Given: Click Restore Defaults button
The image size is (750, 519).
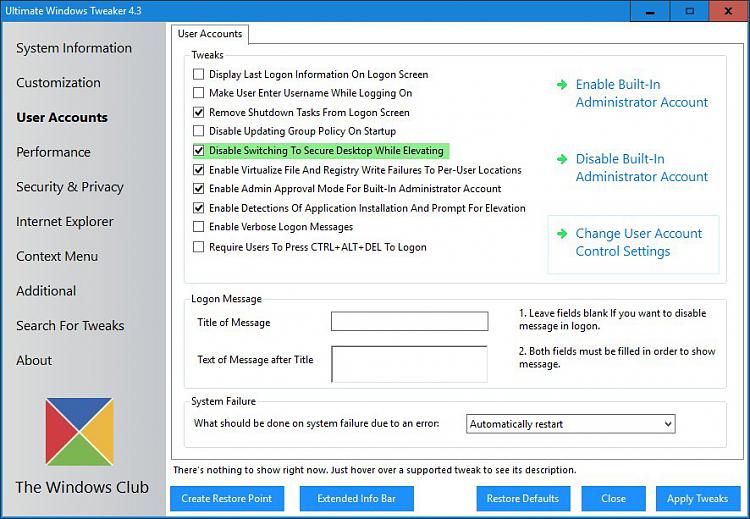Looking at the screenshot, I should tap(523, 498).
